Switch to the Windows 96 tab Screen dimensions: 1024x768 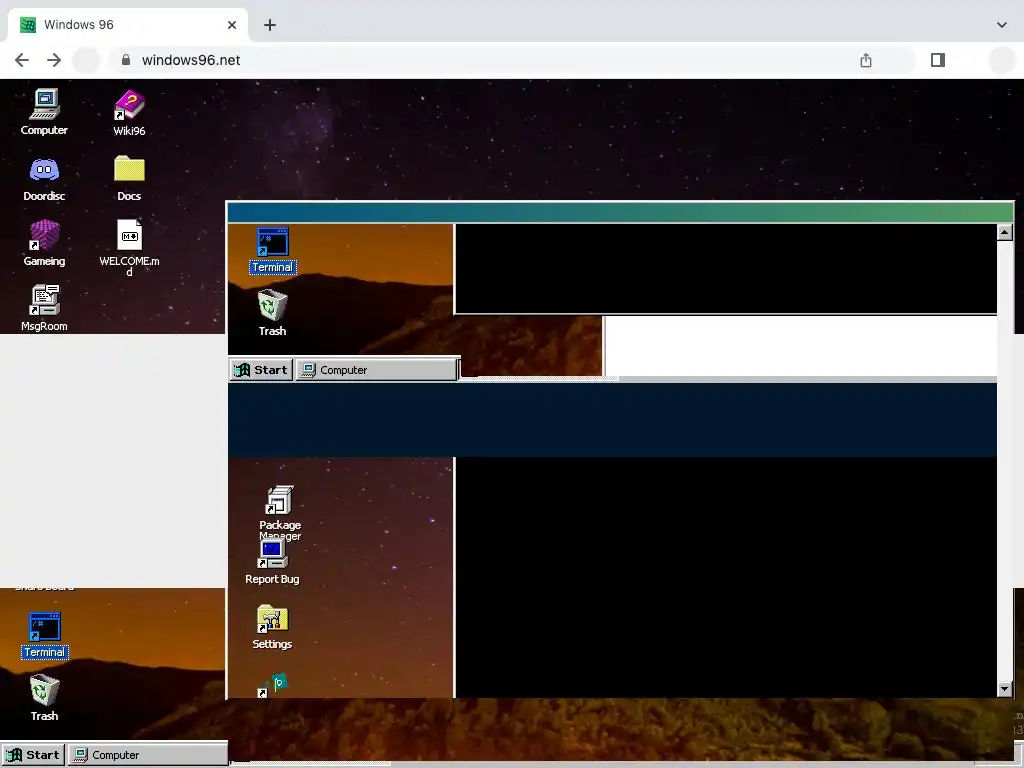click(x=127, y=25)
